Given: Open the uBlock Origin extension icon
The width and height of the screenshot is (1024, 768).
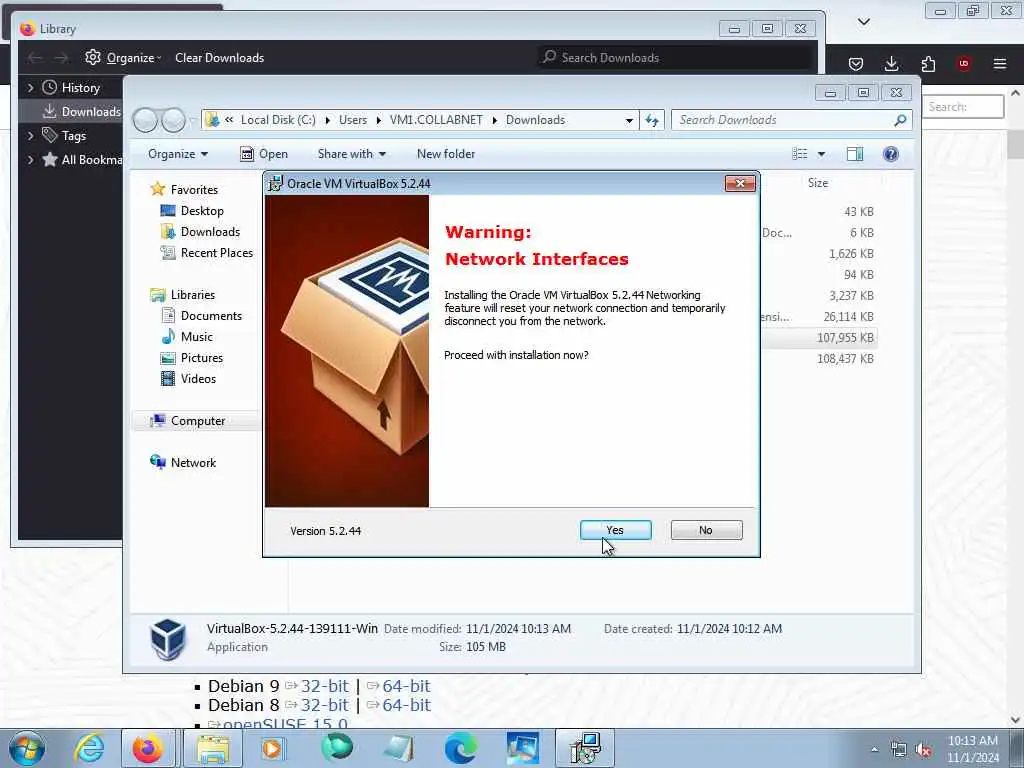Looking at the screenshot, I should 964,63.
